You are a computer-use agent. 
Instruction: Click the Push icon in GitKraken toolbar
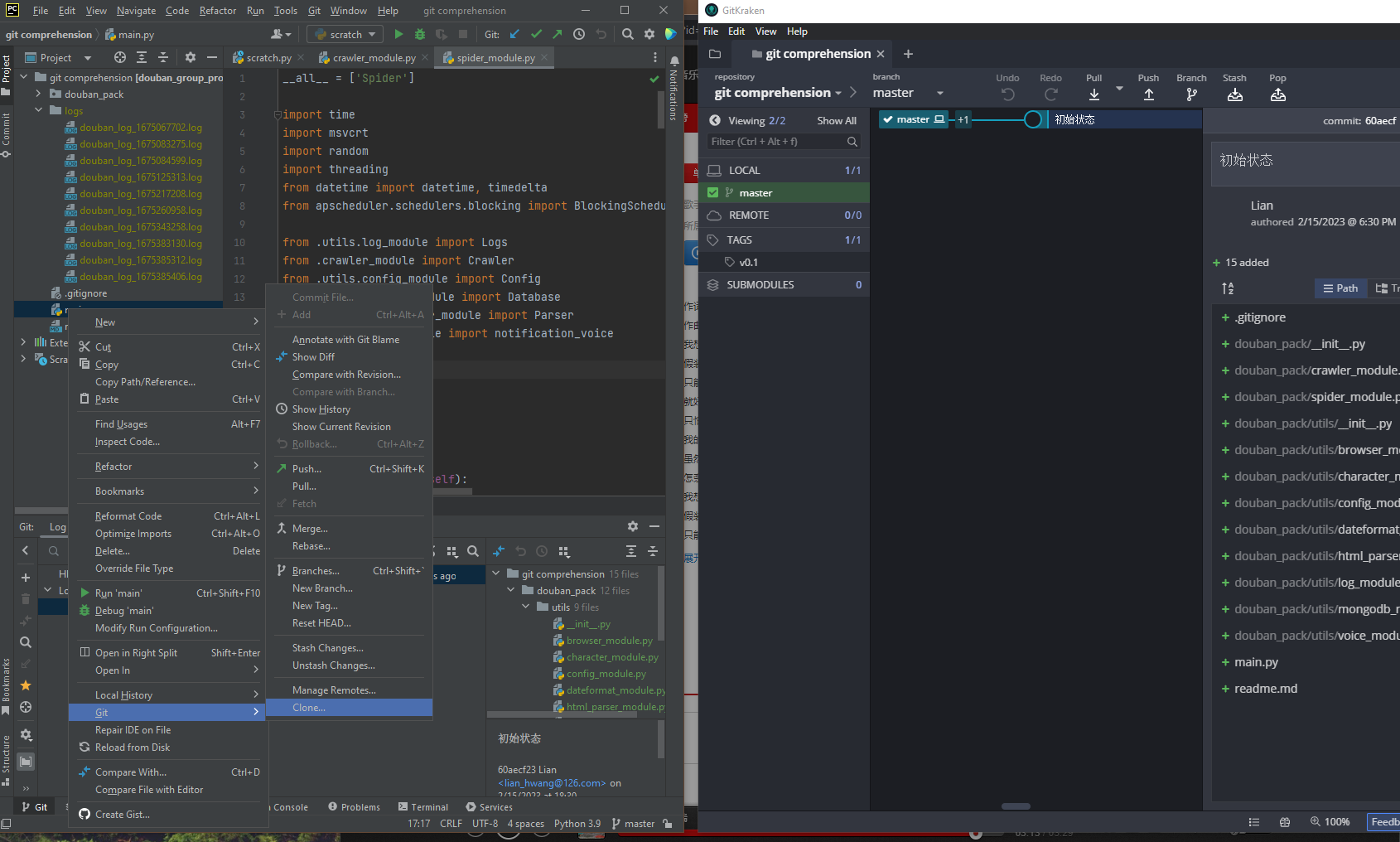point(1149,94)
